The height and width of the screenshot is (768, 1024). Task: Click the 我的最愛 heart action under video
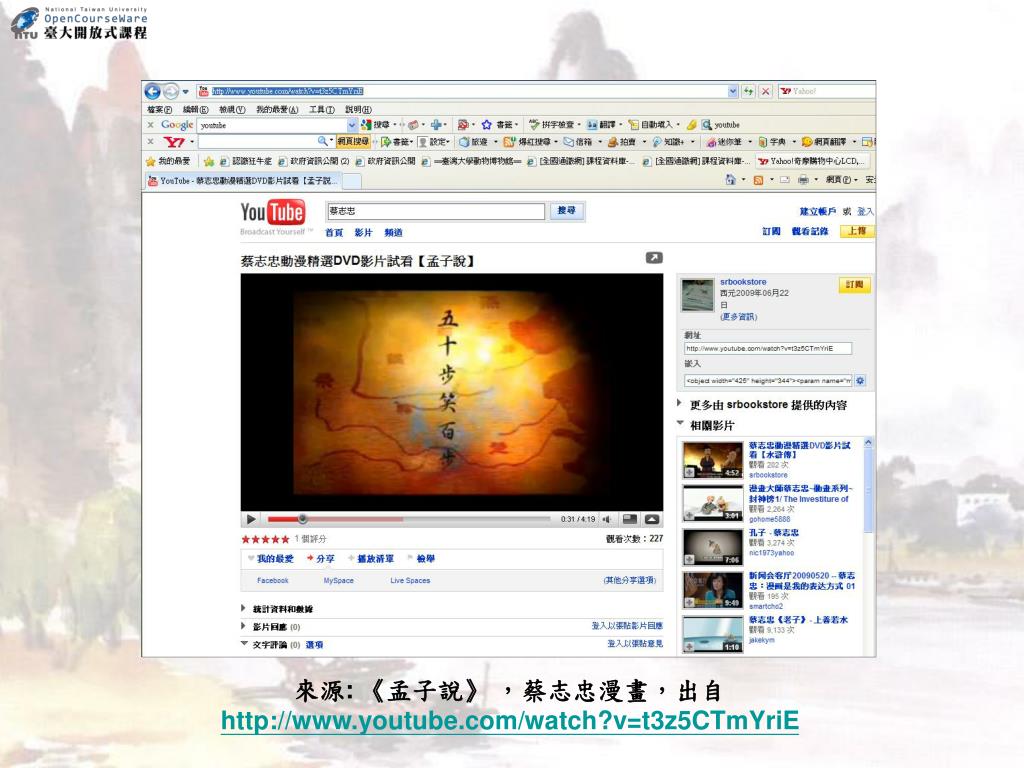pos(271,559)
